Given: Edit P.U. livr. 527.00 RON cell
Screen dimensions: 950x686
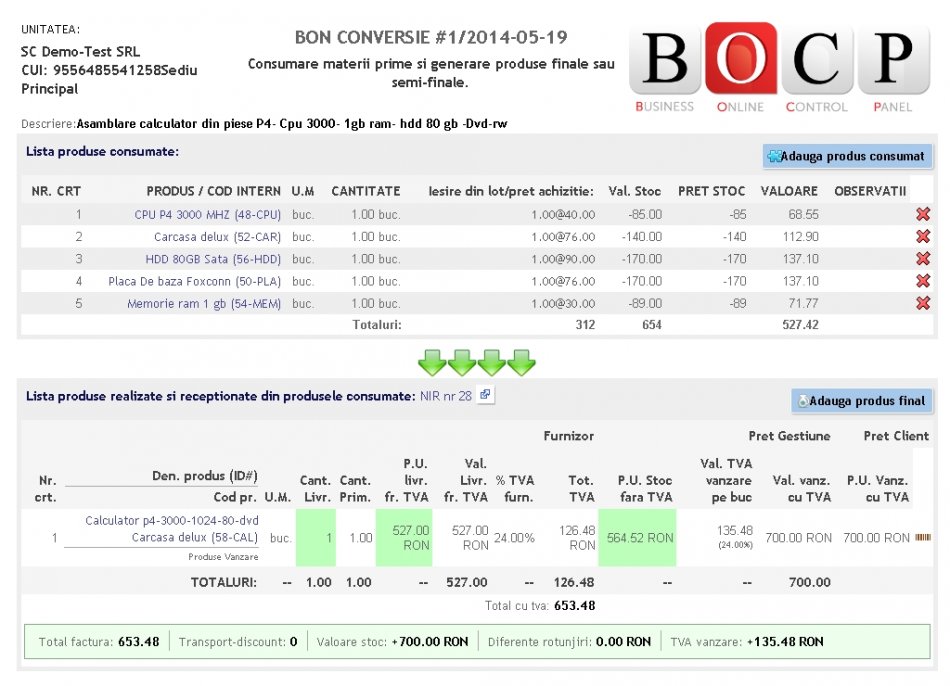Looking at the screenshot, I should tap(403, 538).
